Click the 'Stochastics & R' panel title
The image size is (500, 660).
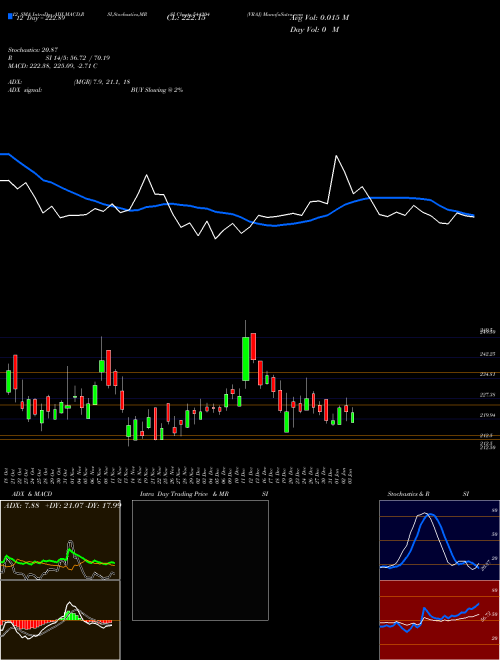[x=409, y=494]
